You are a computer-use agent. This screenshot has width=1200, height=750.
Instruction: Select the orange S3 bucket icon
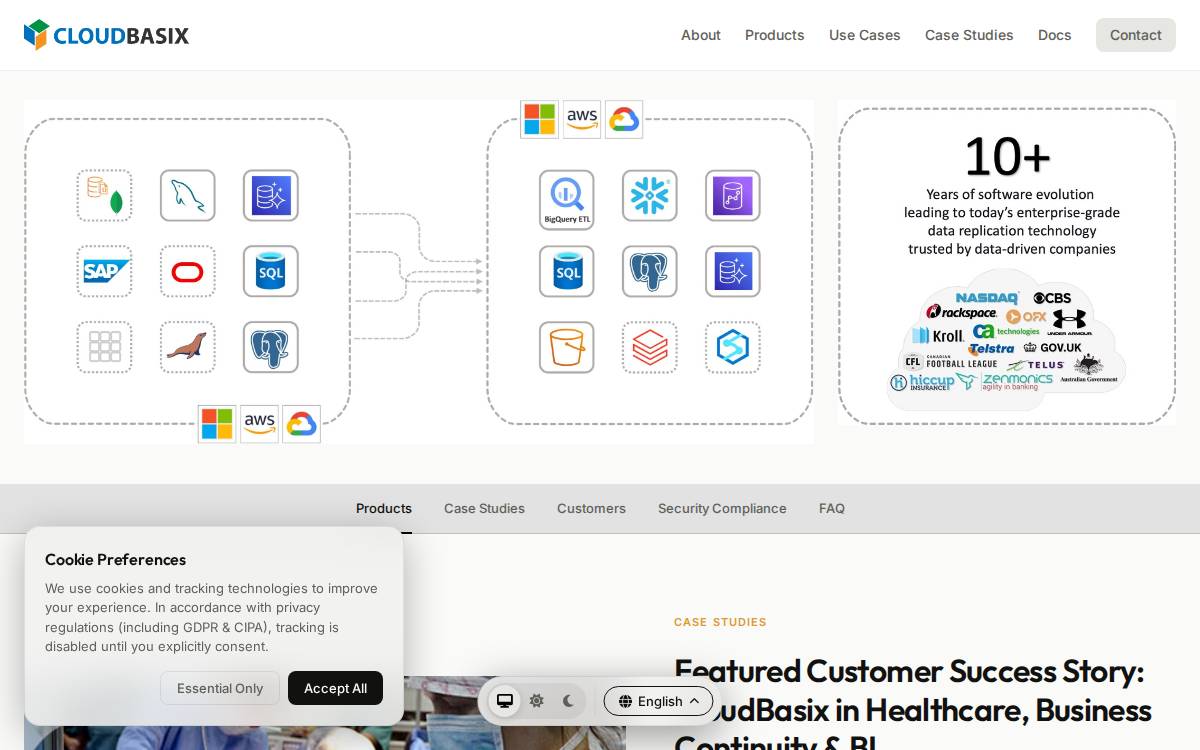pyautogui.click(x=567, y=347)
